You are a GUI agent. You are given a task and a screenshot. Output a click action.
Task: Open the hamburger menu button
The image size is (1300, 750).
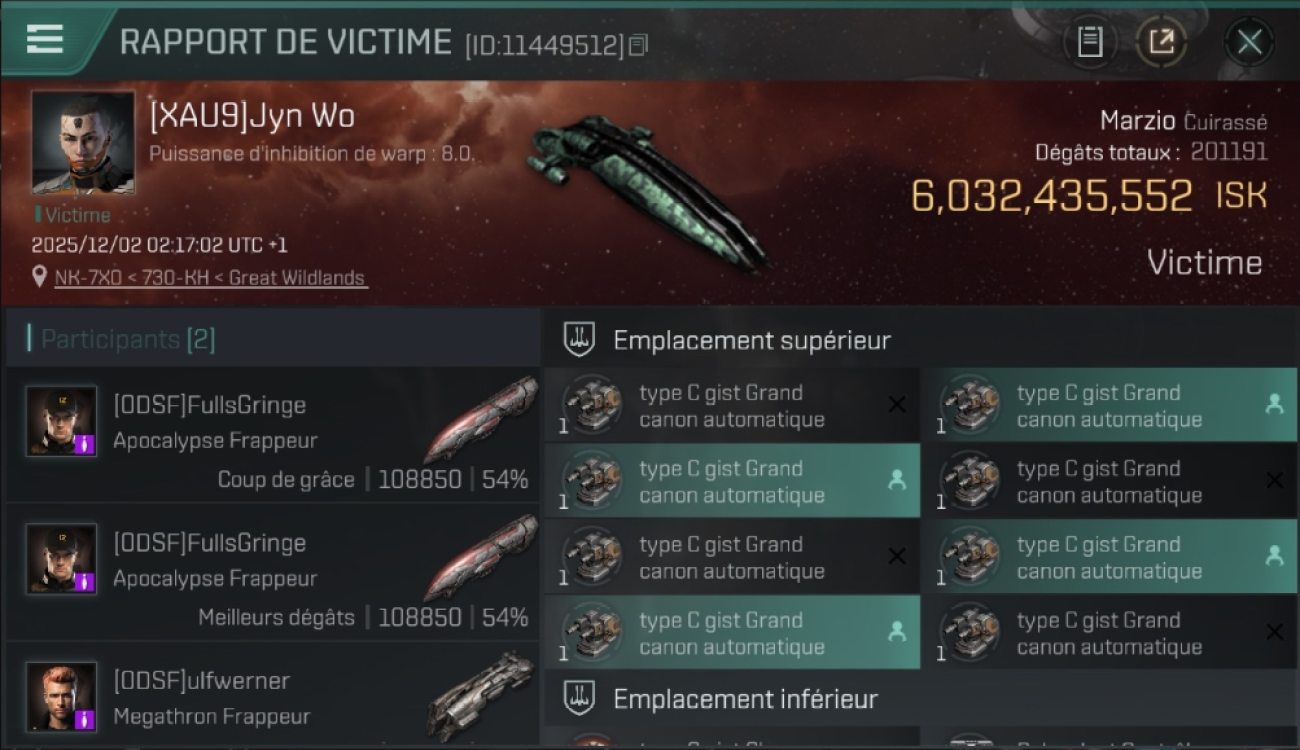tap(46, 39)
